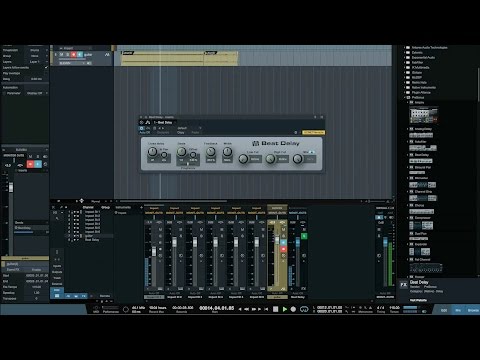Open the Mix view tab at bottom right
This screenshot has height=360, width=480.
tap(458, 310)
